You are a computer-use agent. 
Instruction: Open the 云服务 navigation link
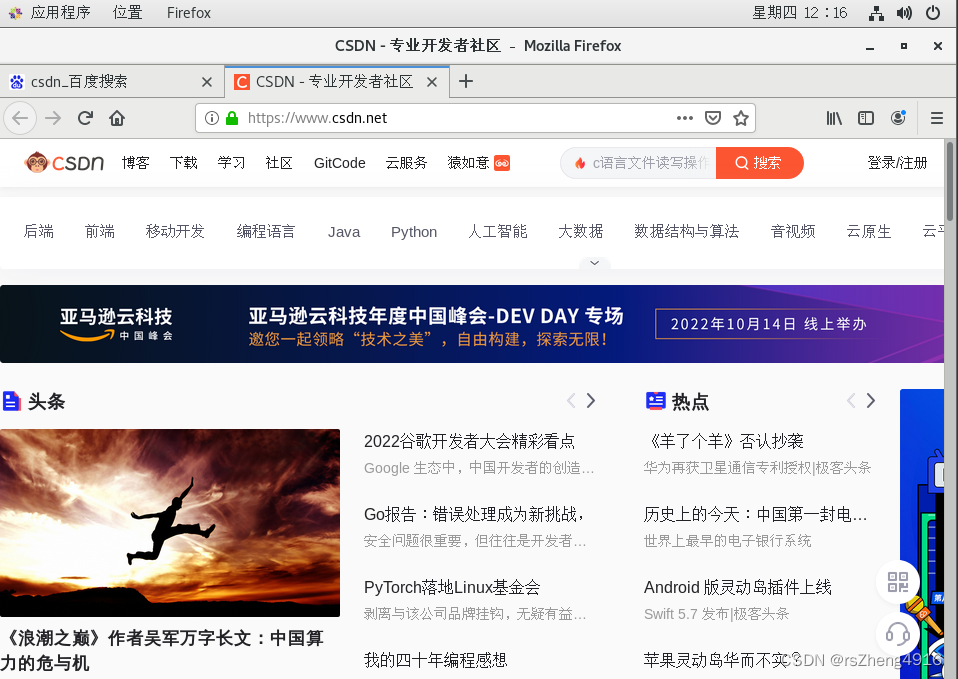(406, 163)
